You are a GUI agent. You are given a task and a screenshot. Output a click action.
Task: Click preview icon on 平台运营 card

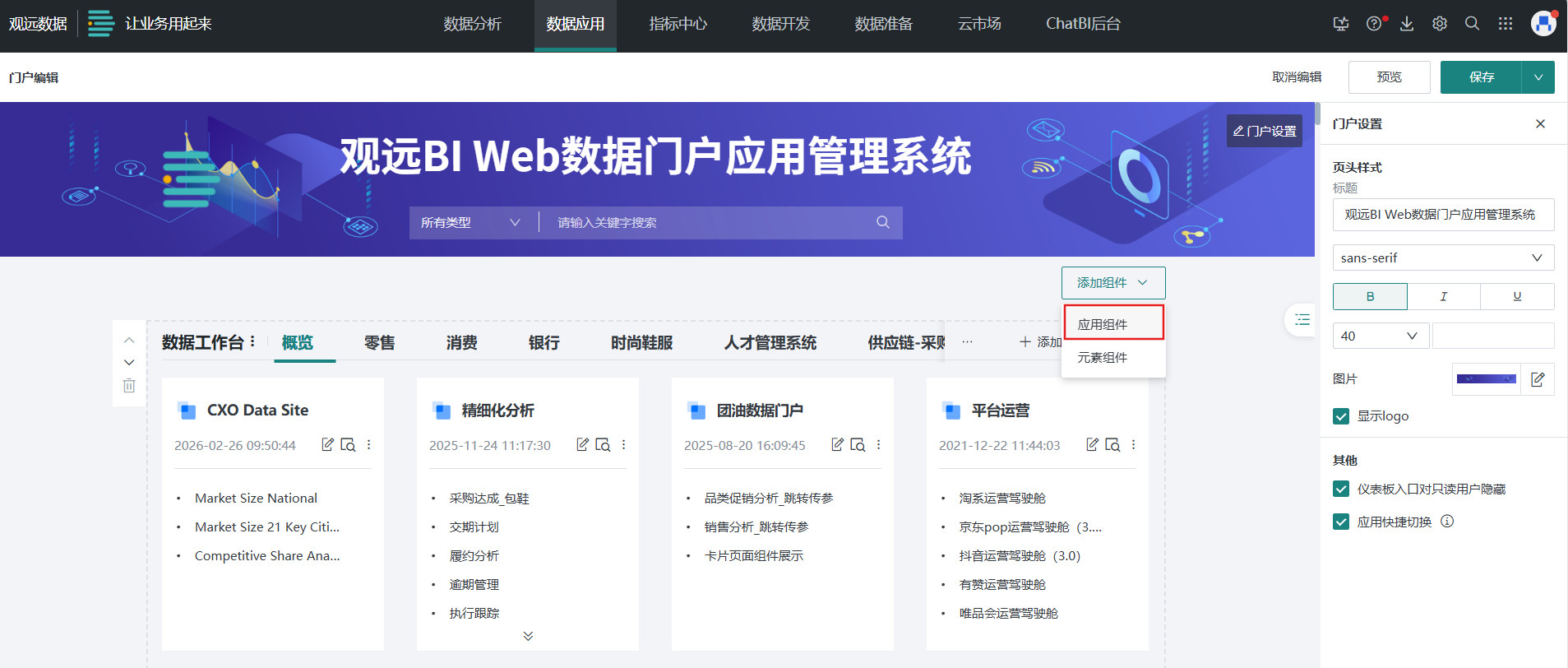(x=1112, y=444)
